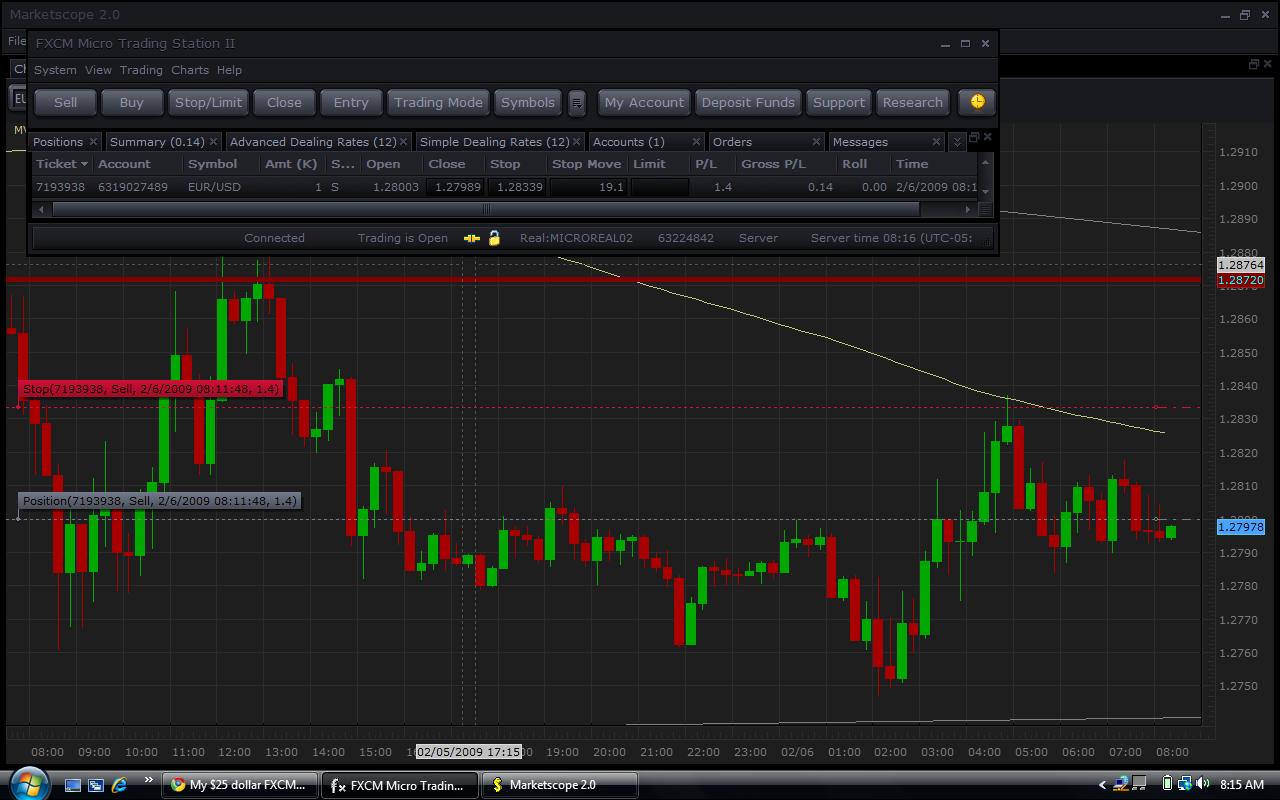The width and height of the screenshot is (1280, 800).
Task: Close the Messages tab with its X
Action: coord(936,142)
